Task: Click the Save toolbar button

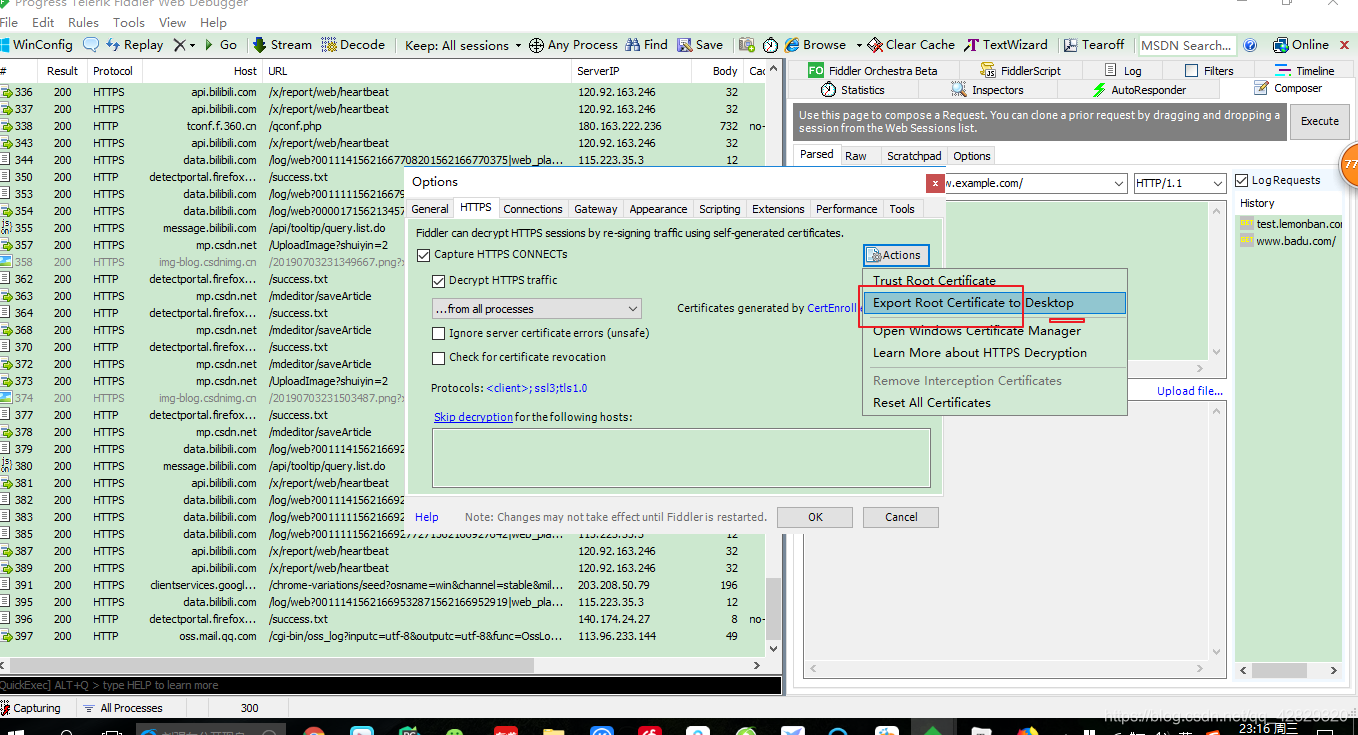Action: pyautogui.click(x=700, y=45)
